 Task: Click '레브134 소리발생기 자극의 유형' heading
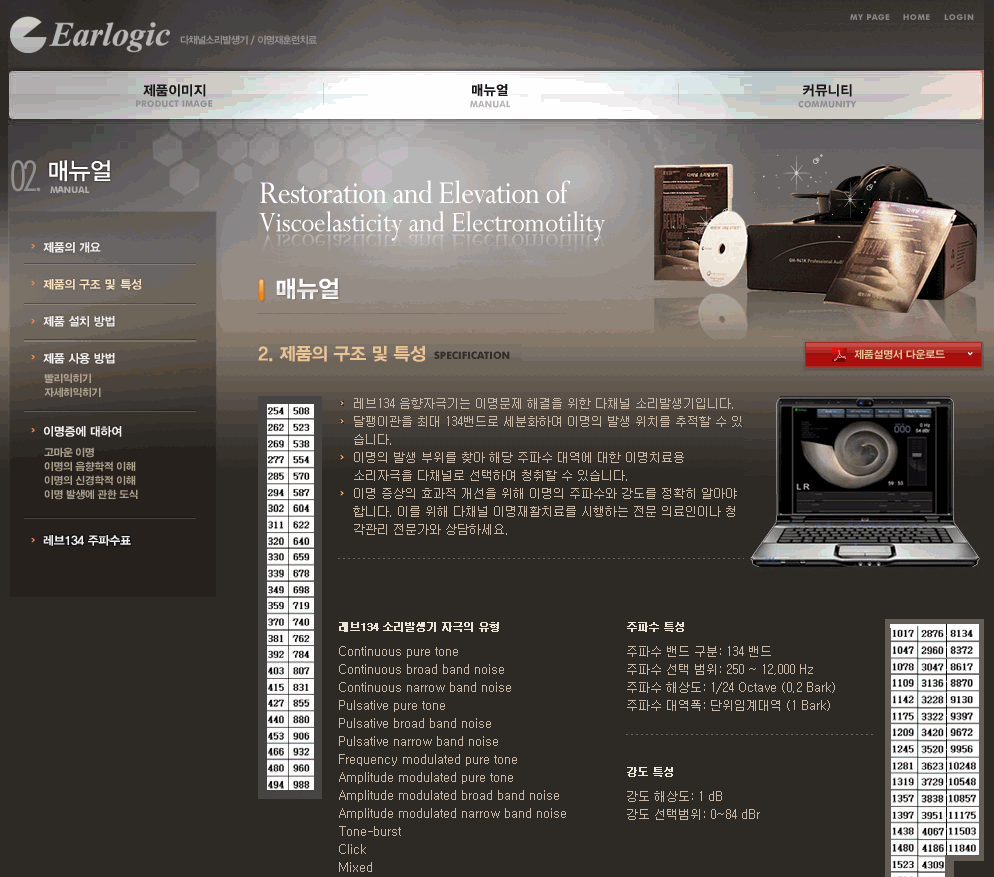click(419, 627)
